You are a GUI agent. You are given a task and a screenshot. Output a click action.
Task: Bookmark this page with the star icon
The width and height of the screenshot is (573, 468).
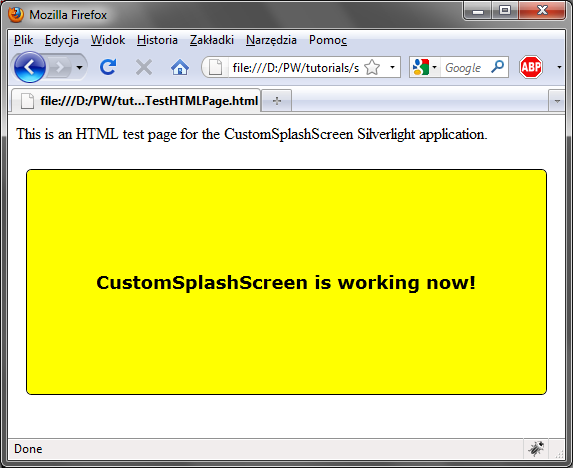[x=372, y=68]
